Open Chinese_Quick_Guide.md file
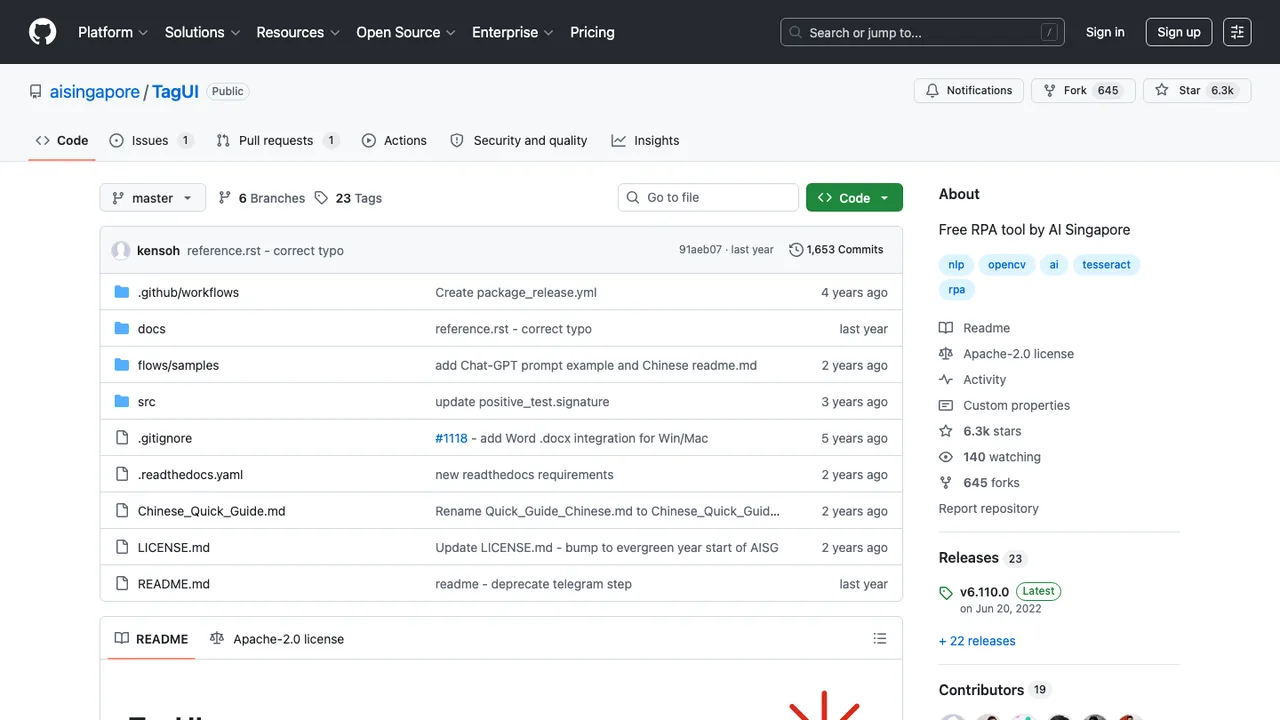Viewport: 1280px width, 720px height. tap(212, 511)
